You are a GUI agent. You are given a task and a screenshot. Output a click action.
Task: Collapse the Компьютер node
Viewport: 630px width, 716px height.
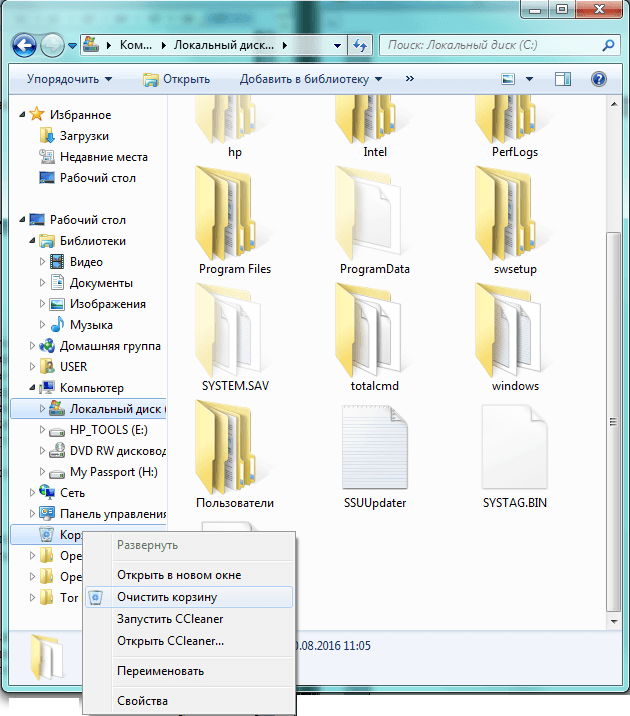tap(32, 387)
